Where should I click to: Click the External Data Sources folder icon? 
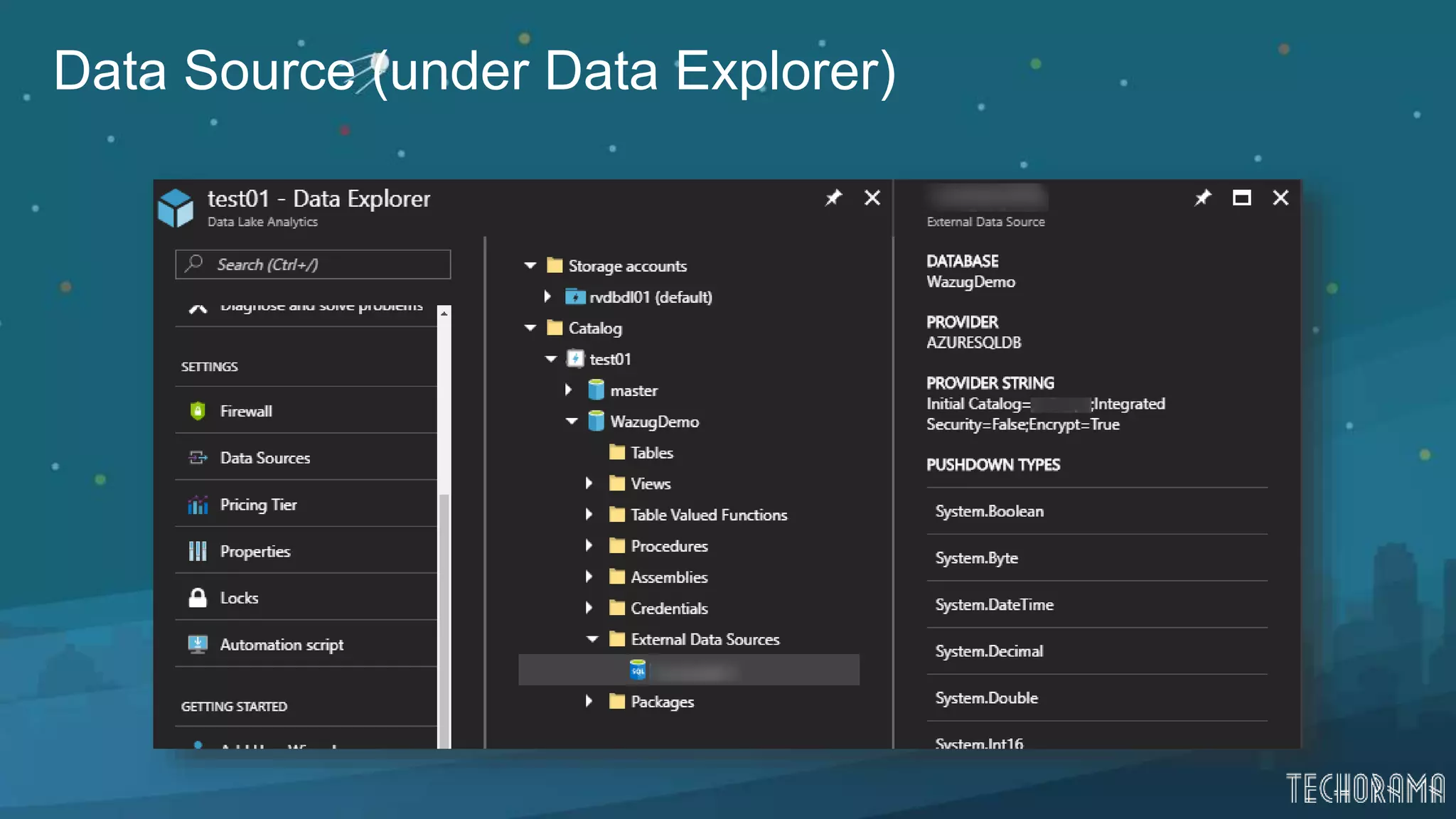[x=617, y=639]
